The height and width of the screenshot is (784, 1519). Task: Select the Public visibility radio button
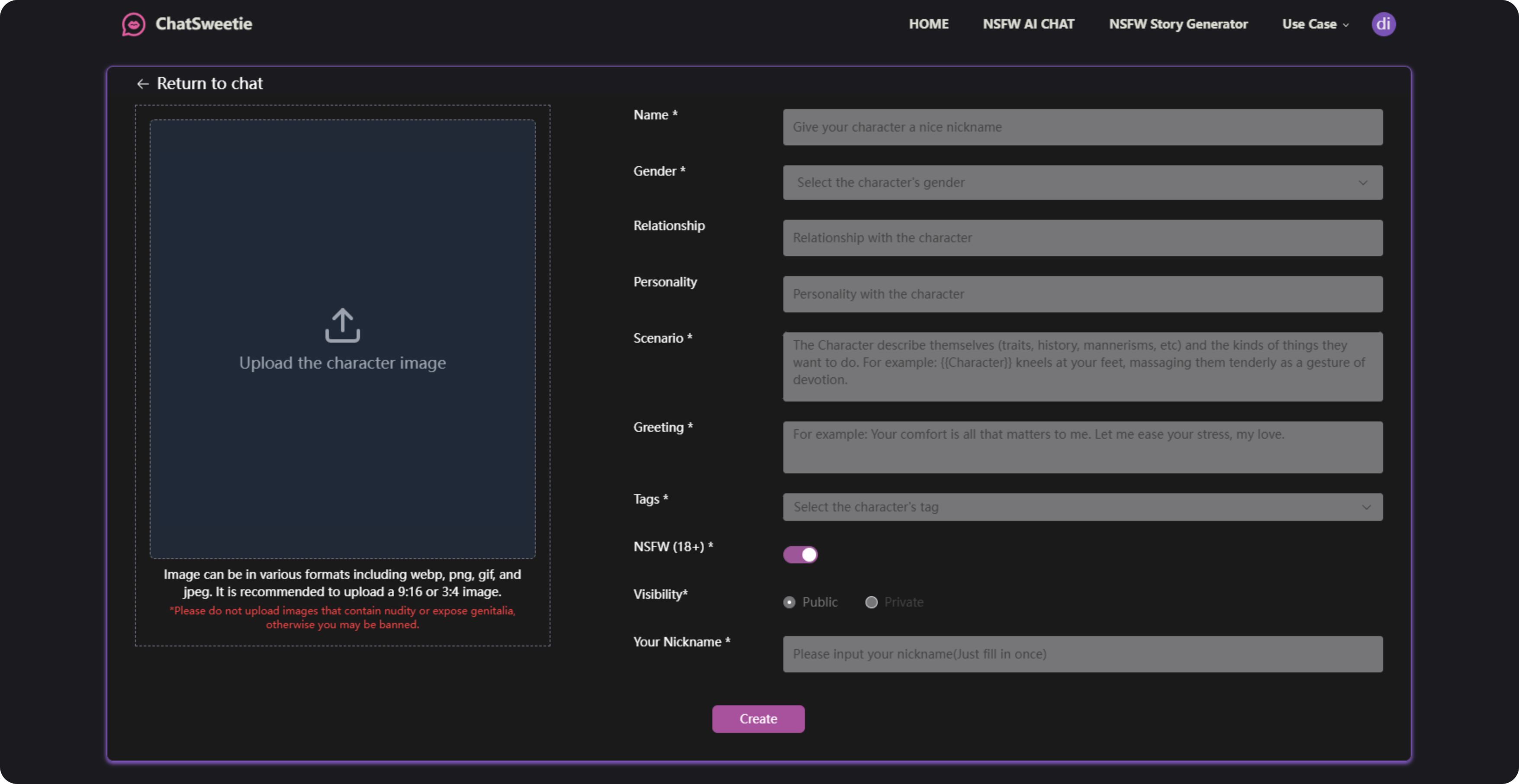pos(789,602)
